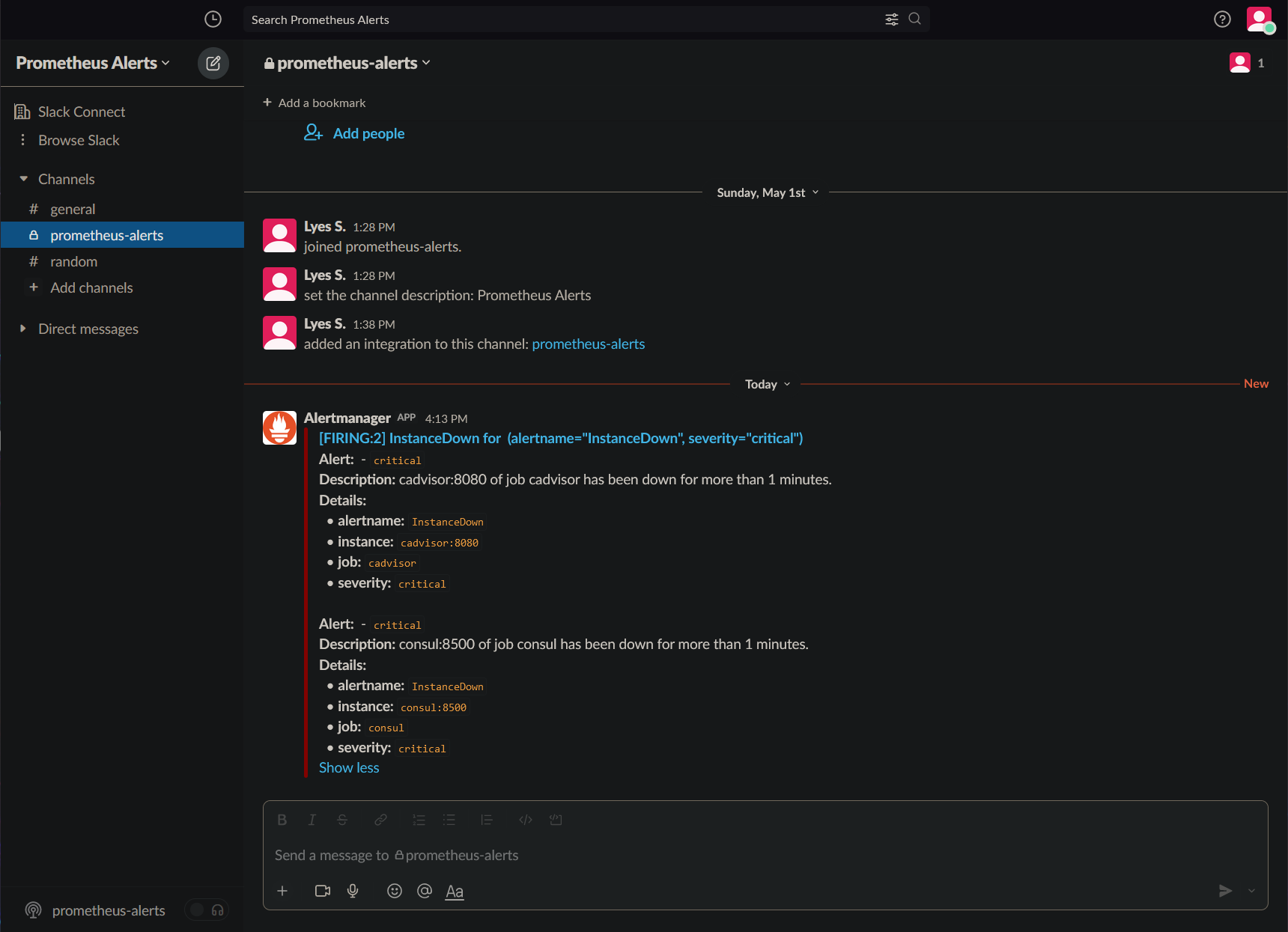Click Add a bookmark
1288x932 pixels.
tap(322, 103)
